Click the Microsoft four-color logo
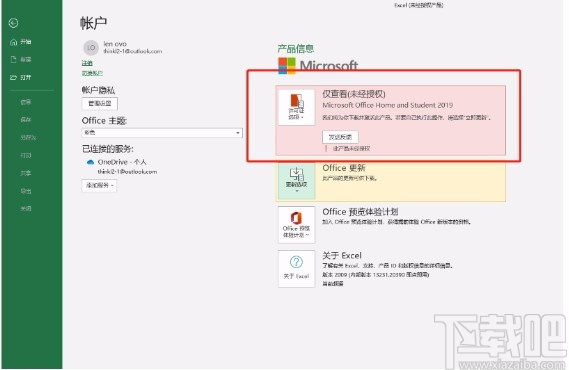This screenshot has width=569, height=370. click(x=287, y=66)
